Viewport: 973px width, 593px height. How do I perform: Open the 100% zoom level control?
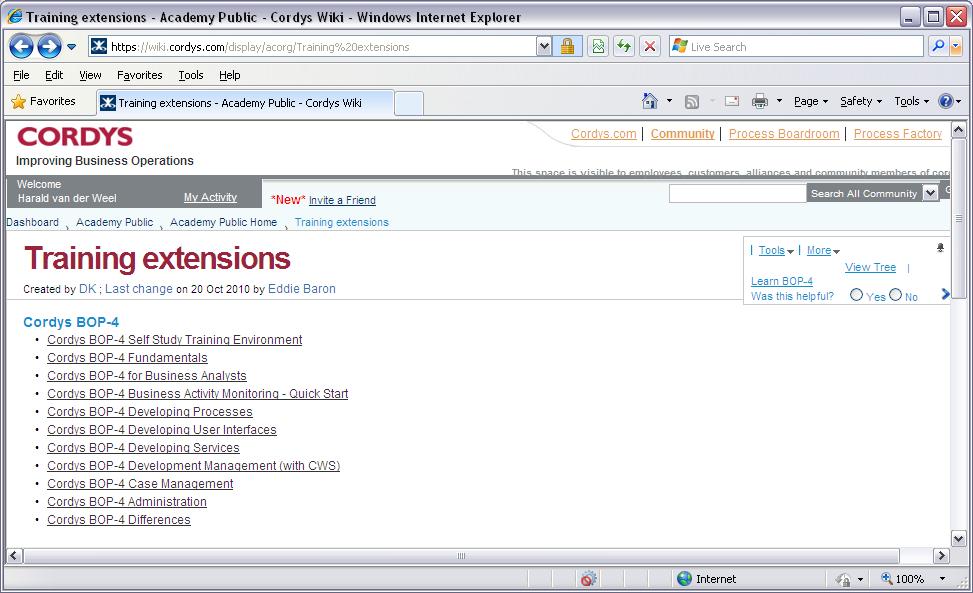tap(915, 579)
